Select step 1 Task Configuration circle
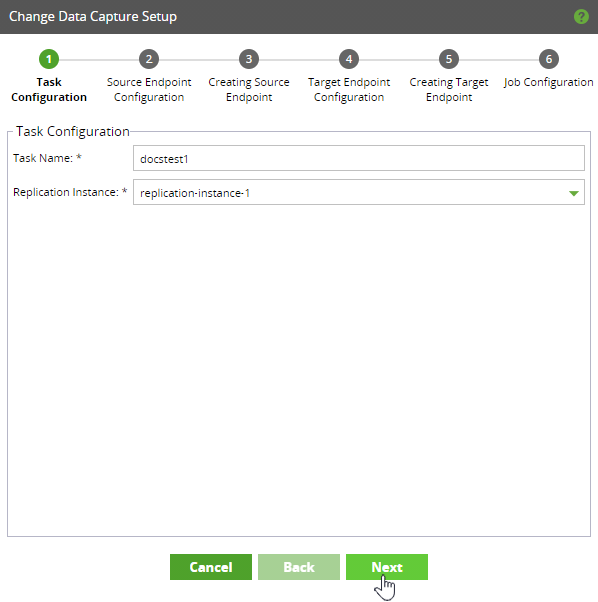Viewport: 598px width, 602px height. (49, 59)
